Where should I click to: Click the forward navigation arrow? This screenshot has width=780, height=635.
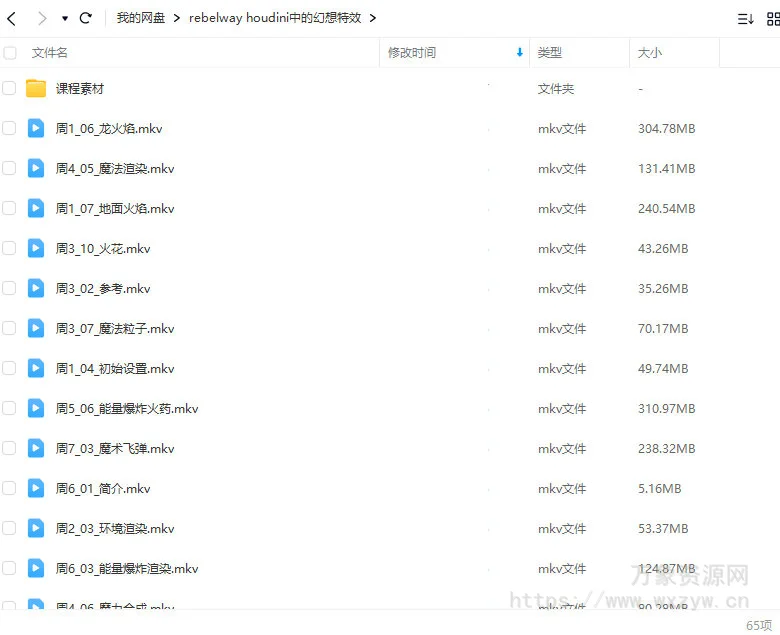coord(41,18)
